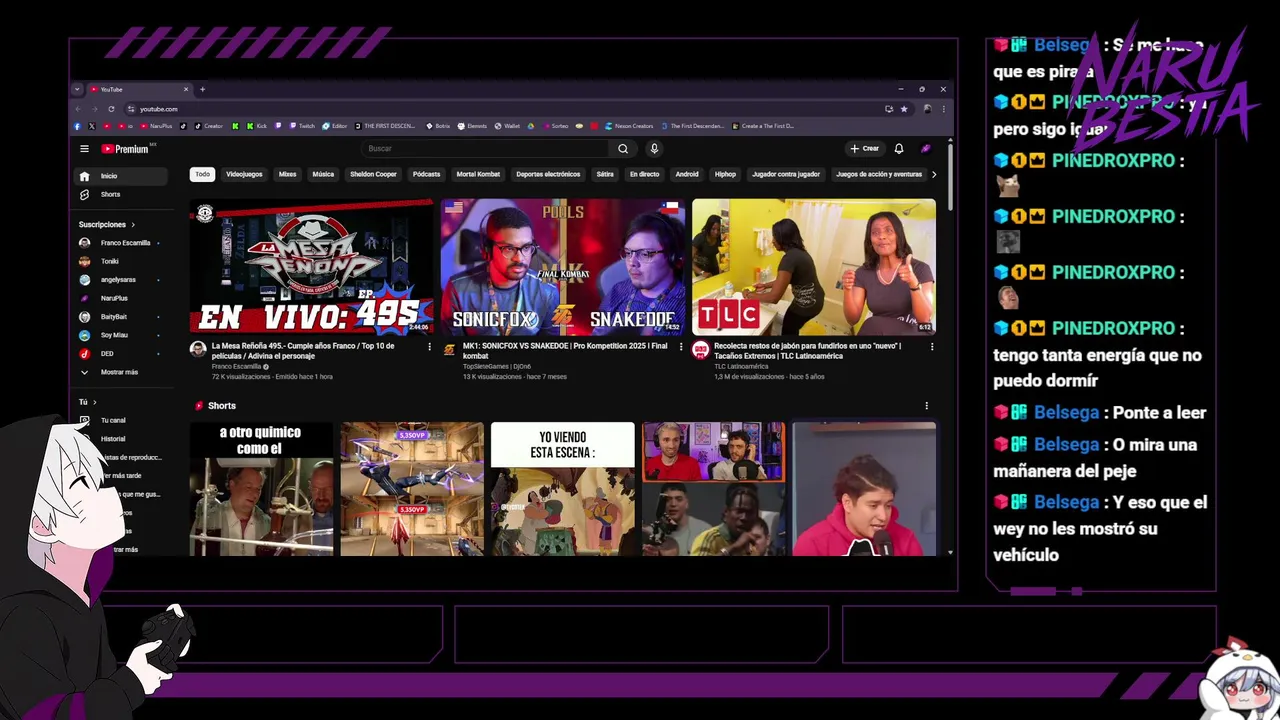This screenshot has width=1280, height=720.
Task: Select the Videojuegos filter chip
Action: [x=244, y=174]
